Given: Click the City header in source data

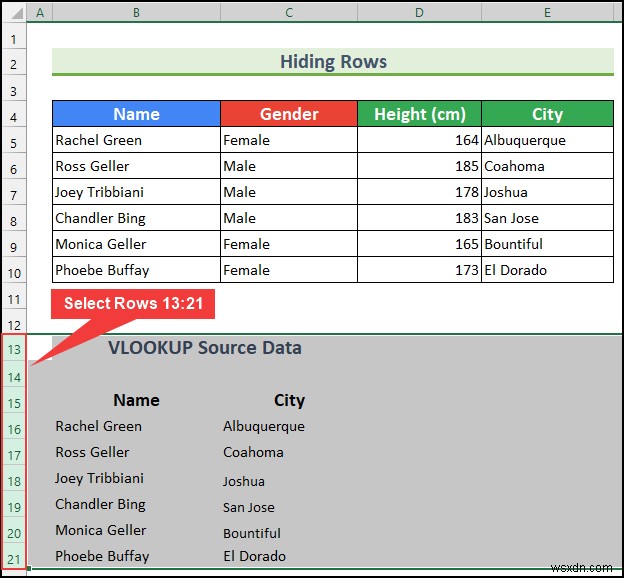Looking at the screenshot, I should pyautogui.click(x=289, y=400).
